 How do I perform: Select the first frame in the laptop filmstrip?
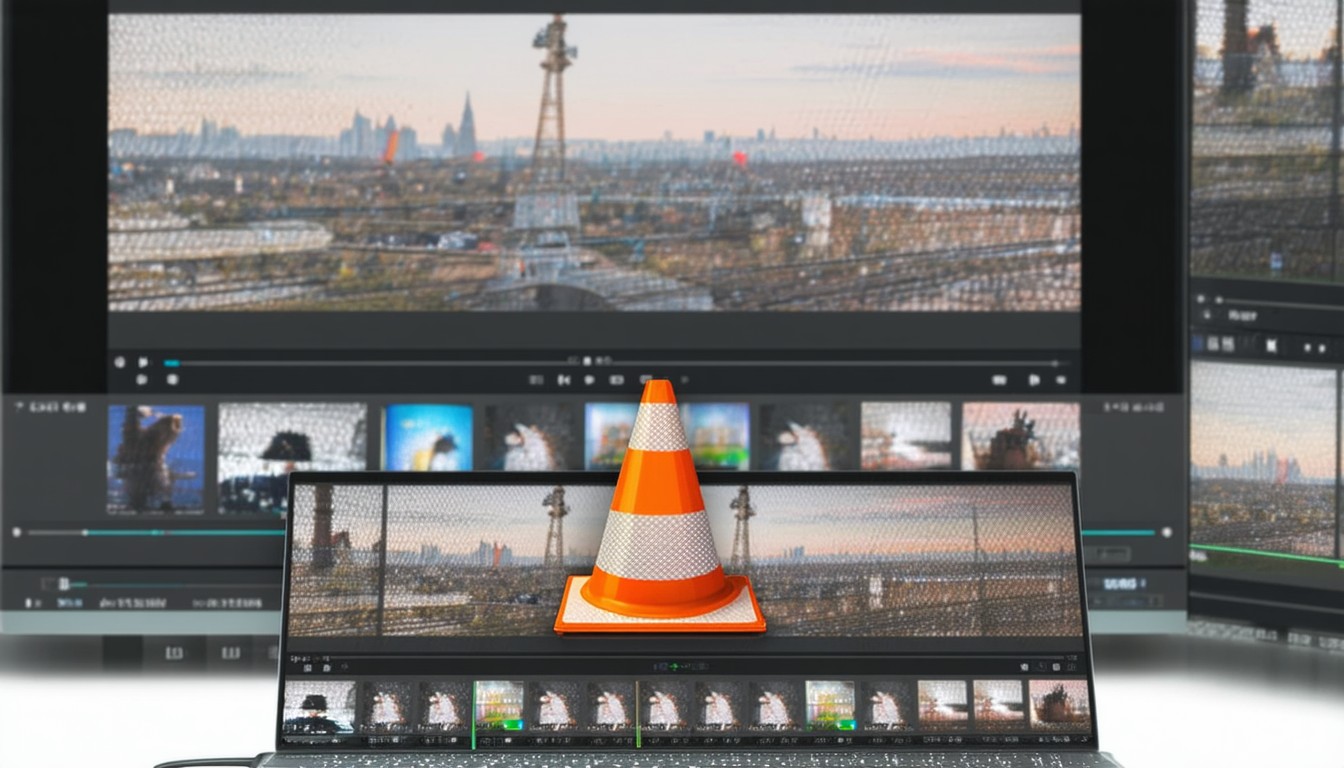pos(318,707)
